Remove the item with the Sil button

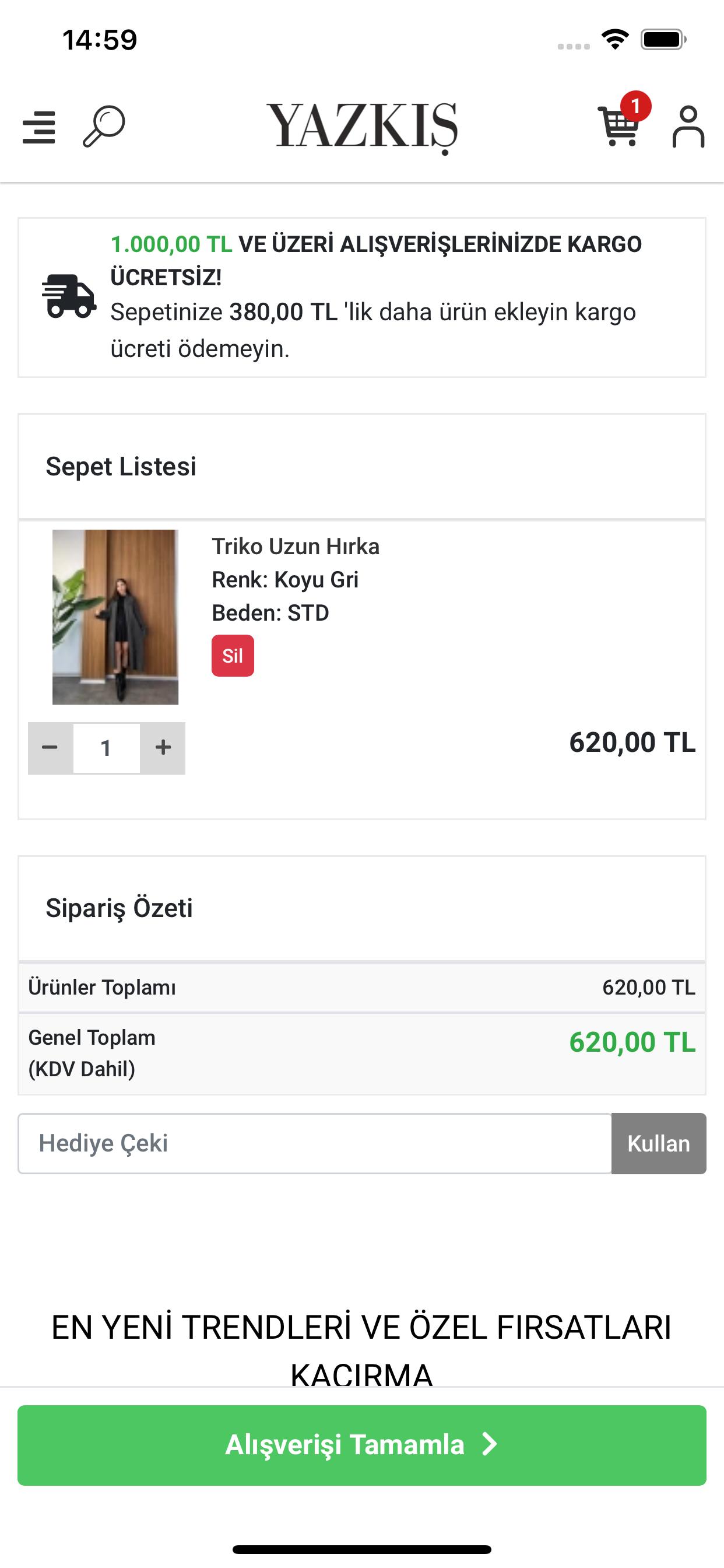(233, 656)
